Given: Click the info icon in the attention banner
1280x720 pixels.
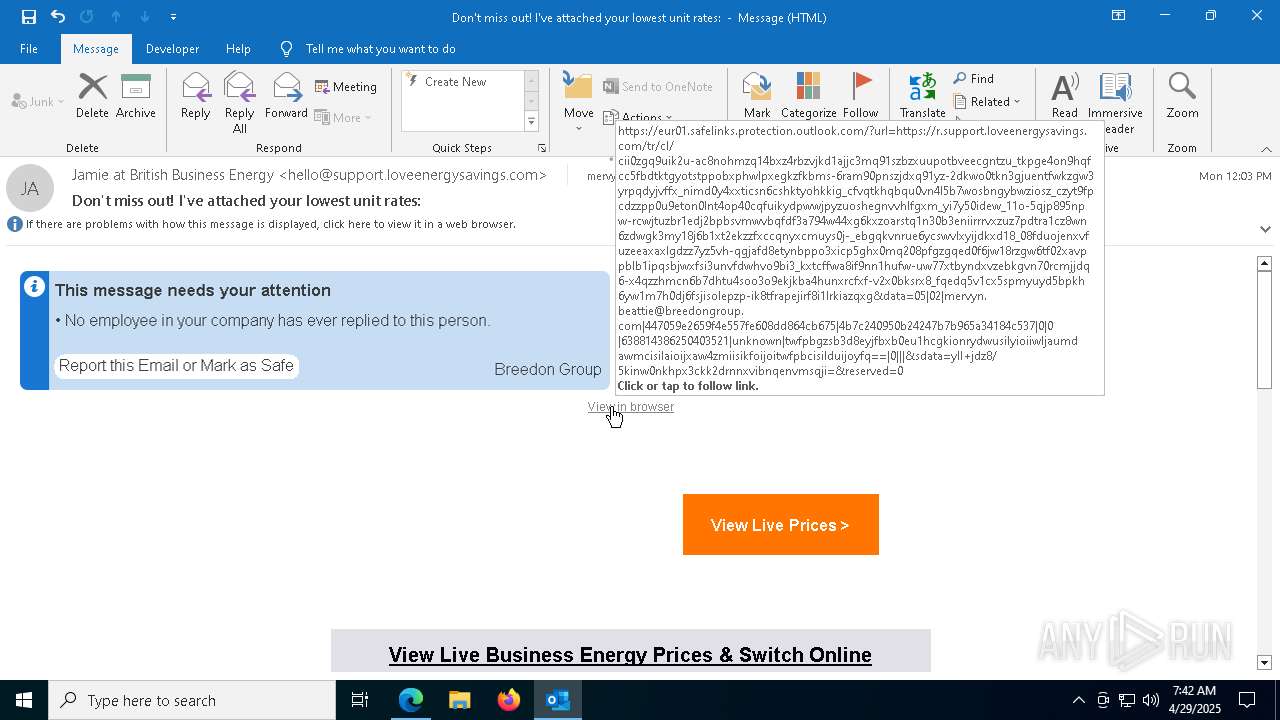Looking at the screenshot, I should [34, 287].
